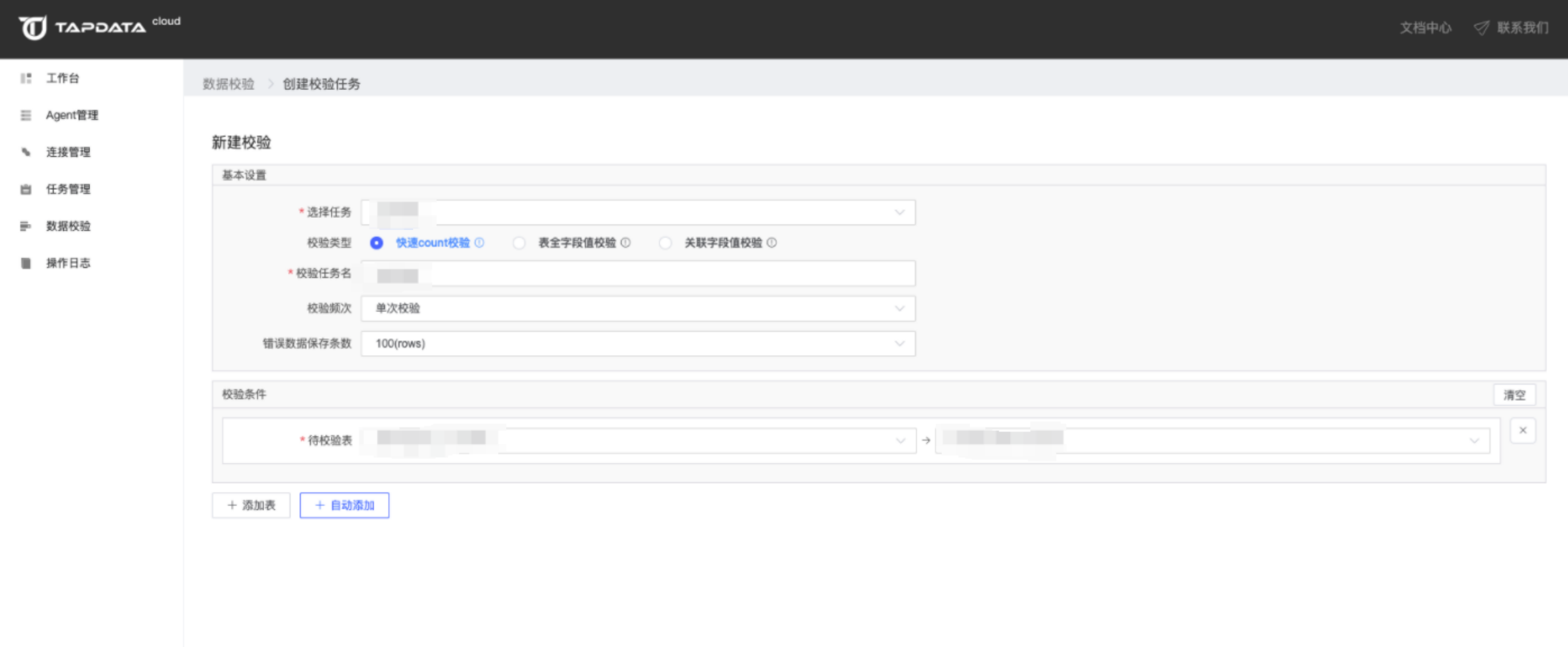
Task: Open the 校验频次 dropdown showing 单次校验
Action: [638, 309]
